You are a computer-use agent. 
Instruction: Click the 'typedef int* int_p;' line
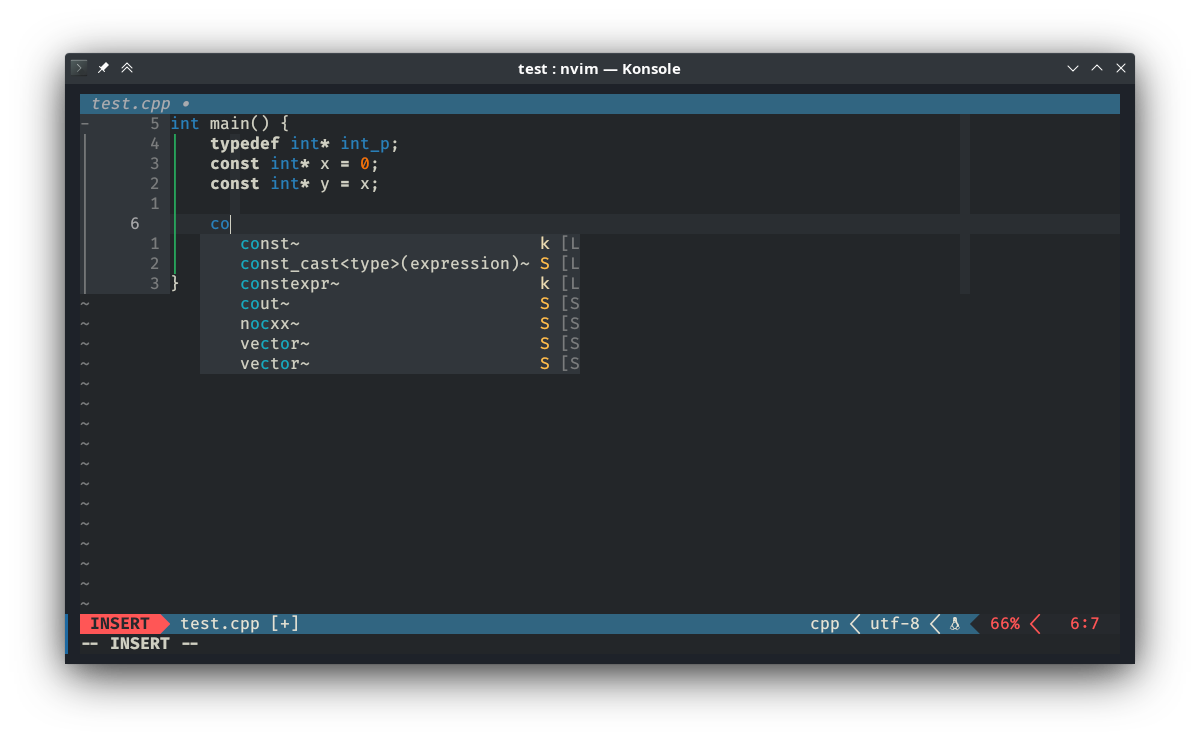305,144
